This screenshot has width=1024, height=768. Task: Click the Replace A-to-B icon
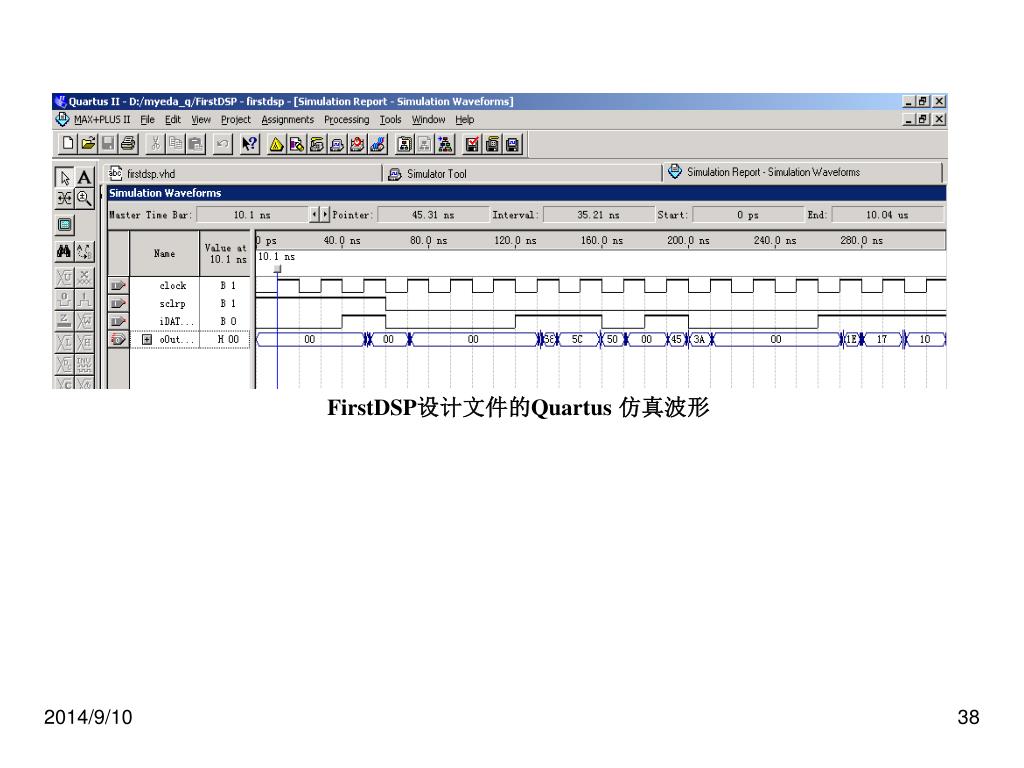point(84,251)
